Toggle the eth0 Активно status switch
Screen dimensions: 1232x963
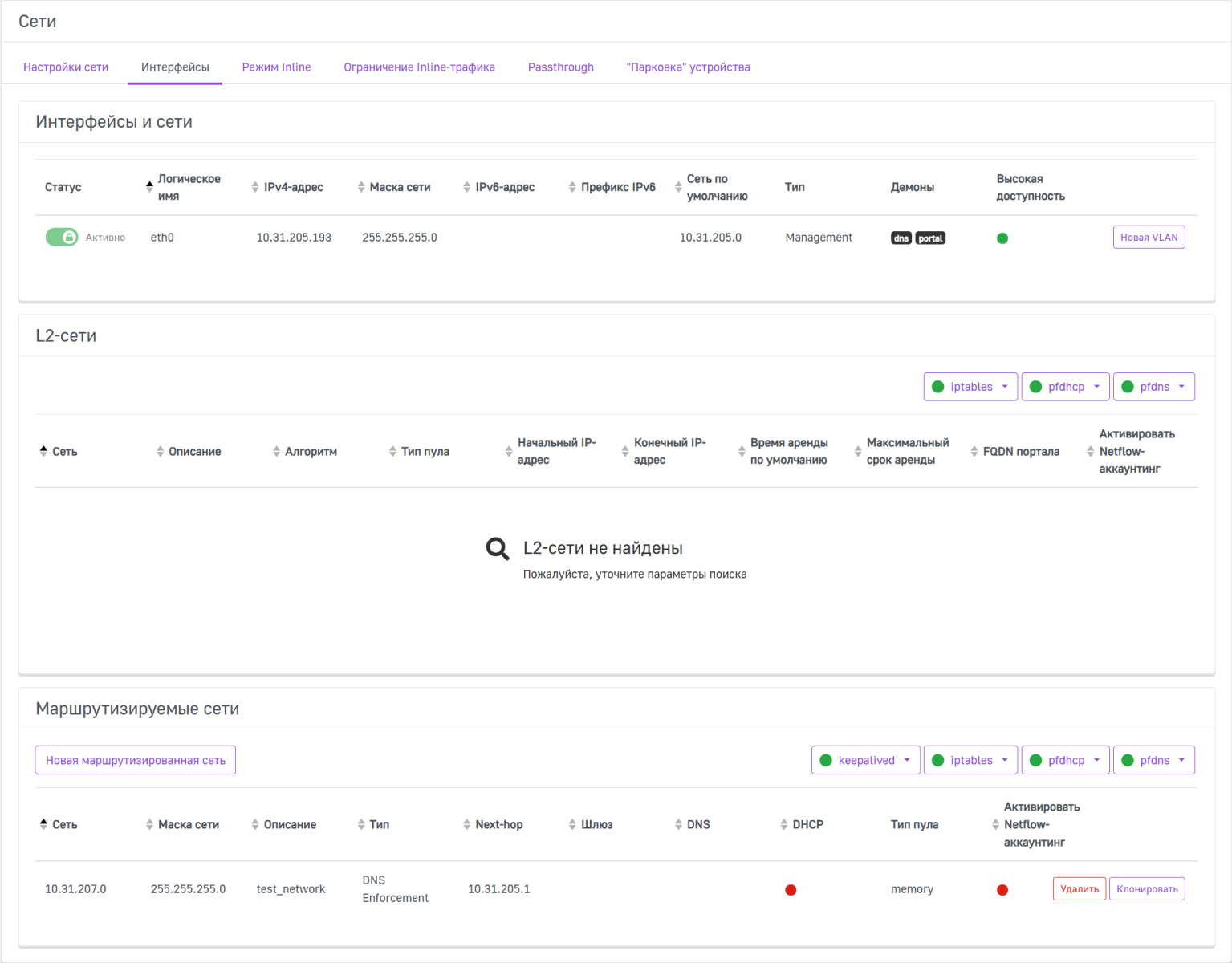coord(62,238)
